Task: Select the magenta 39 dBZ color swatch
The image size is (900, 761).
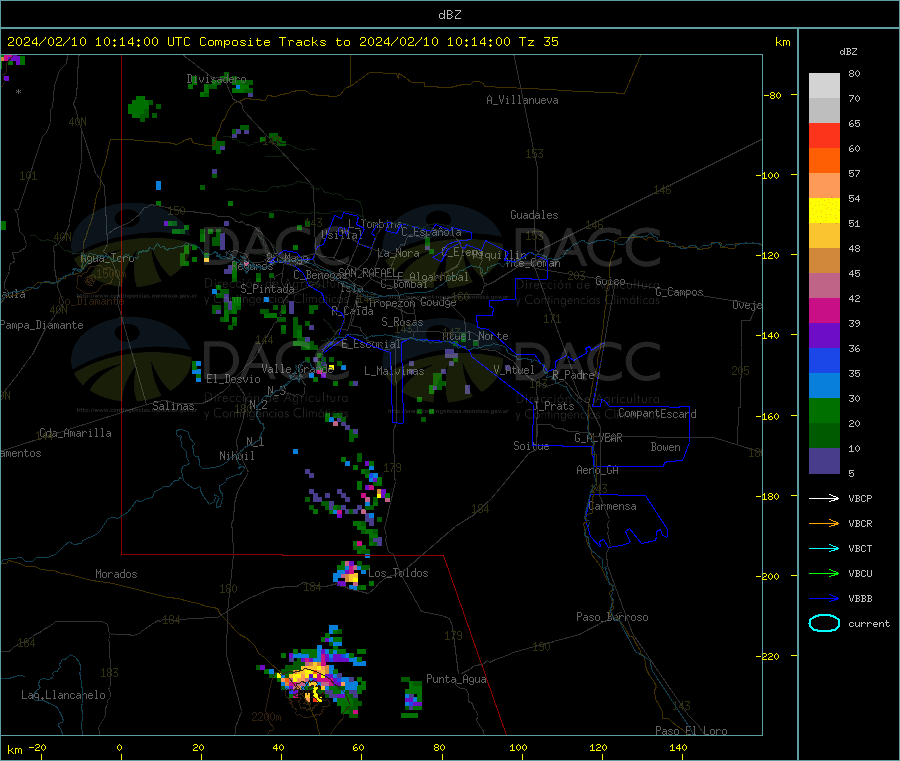Action: 824,310
